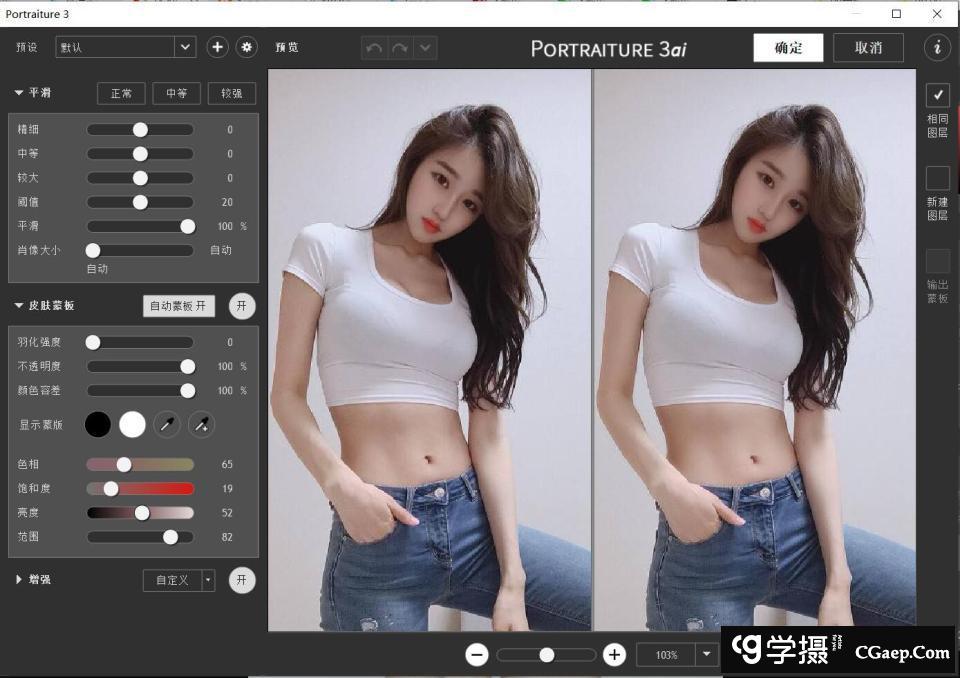This screenshot has height=678, width=960.
Task: Click the black mask display swatch
Action: pos(98,425)
